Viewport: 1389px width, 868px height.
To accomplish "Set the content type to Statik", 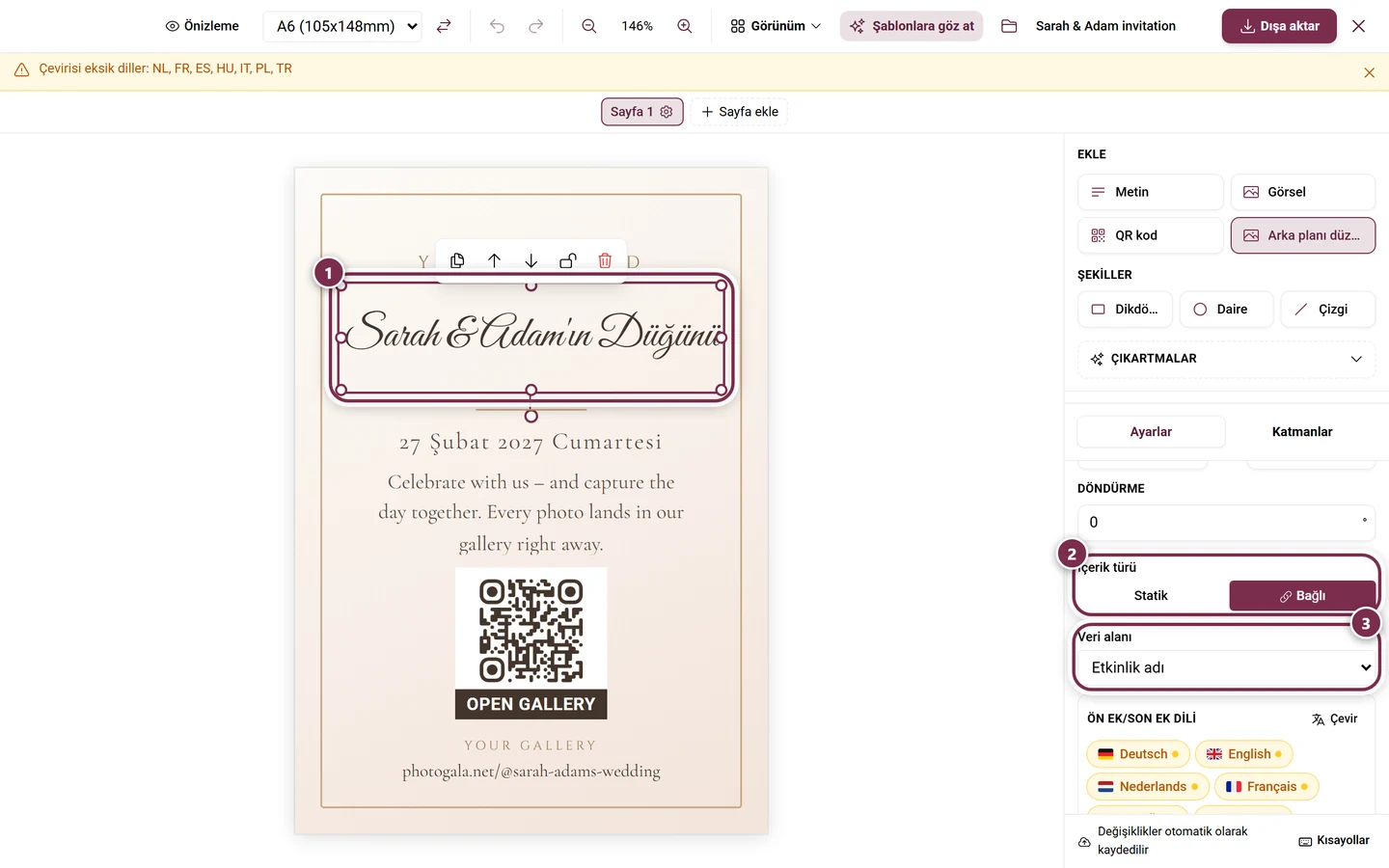I will [1151, 596].
